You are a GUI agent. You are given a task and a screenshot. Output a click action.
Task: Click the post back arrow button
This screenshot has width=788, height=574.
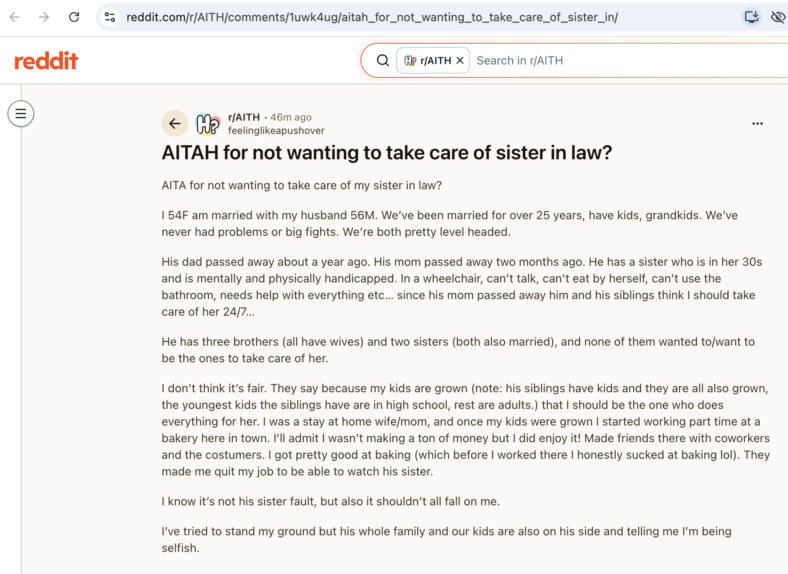click(174, 123)
